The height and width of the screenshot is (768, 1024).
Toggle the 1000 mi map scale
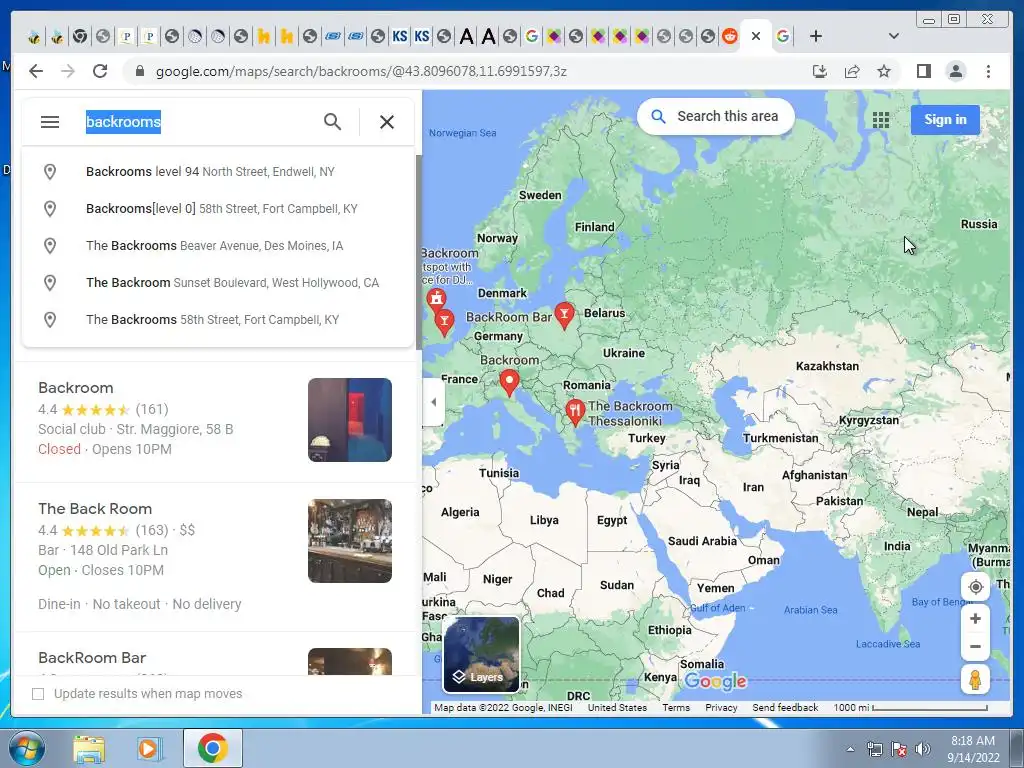pos(910,707)
